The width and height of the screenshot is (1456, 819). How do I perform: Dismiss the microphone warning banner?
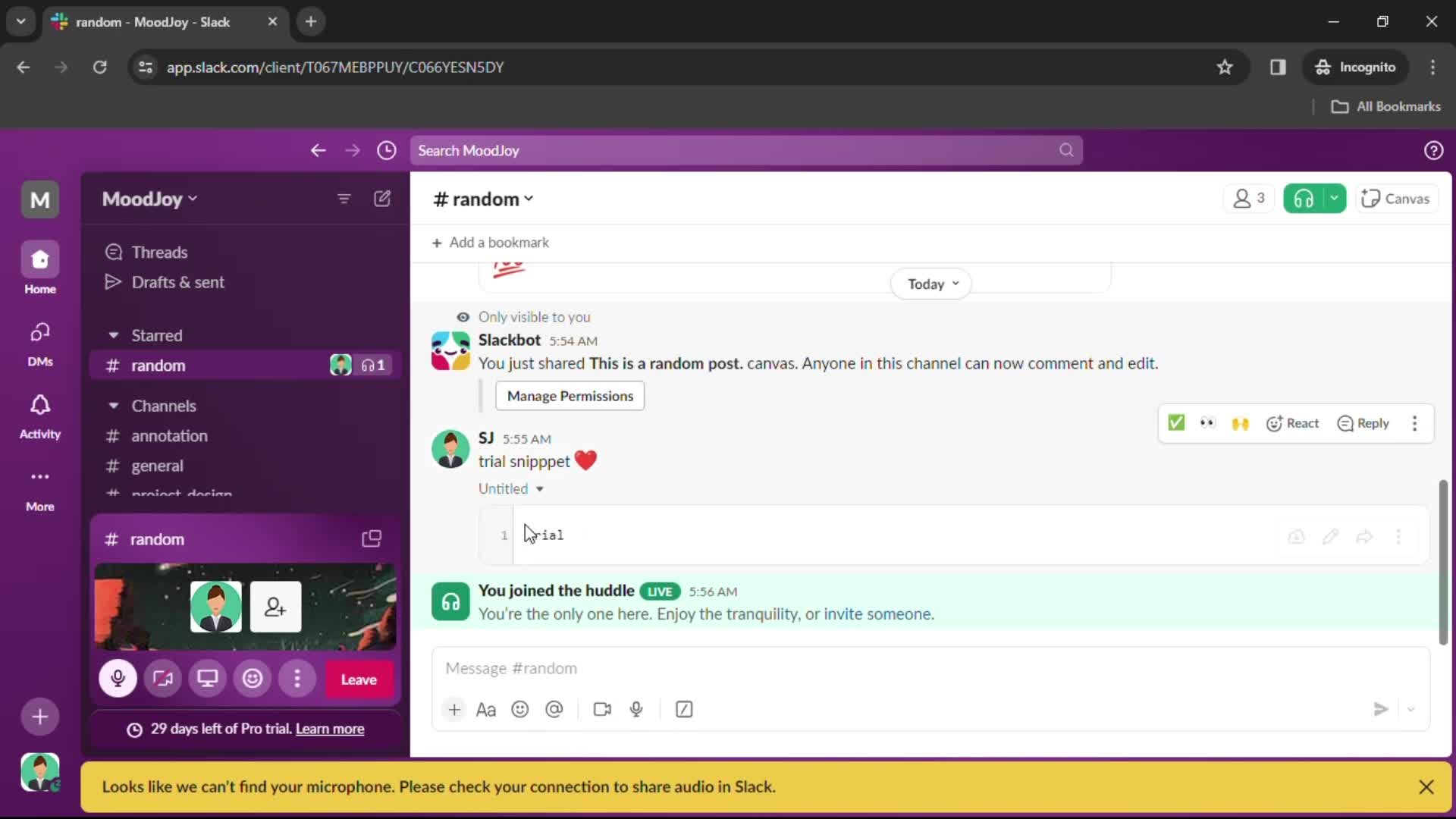click(x=1427, y=787)
